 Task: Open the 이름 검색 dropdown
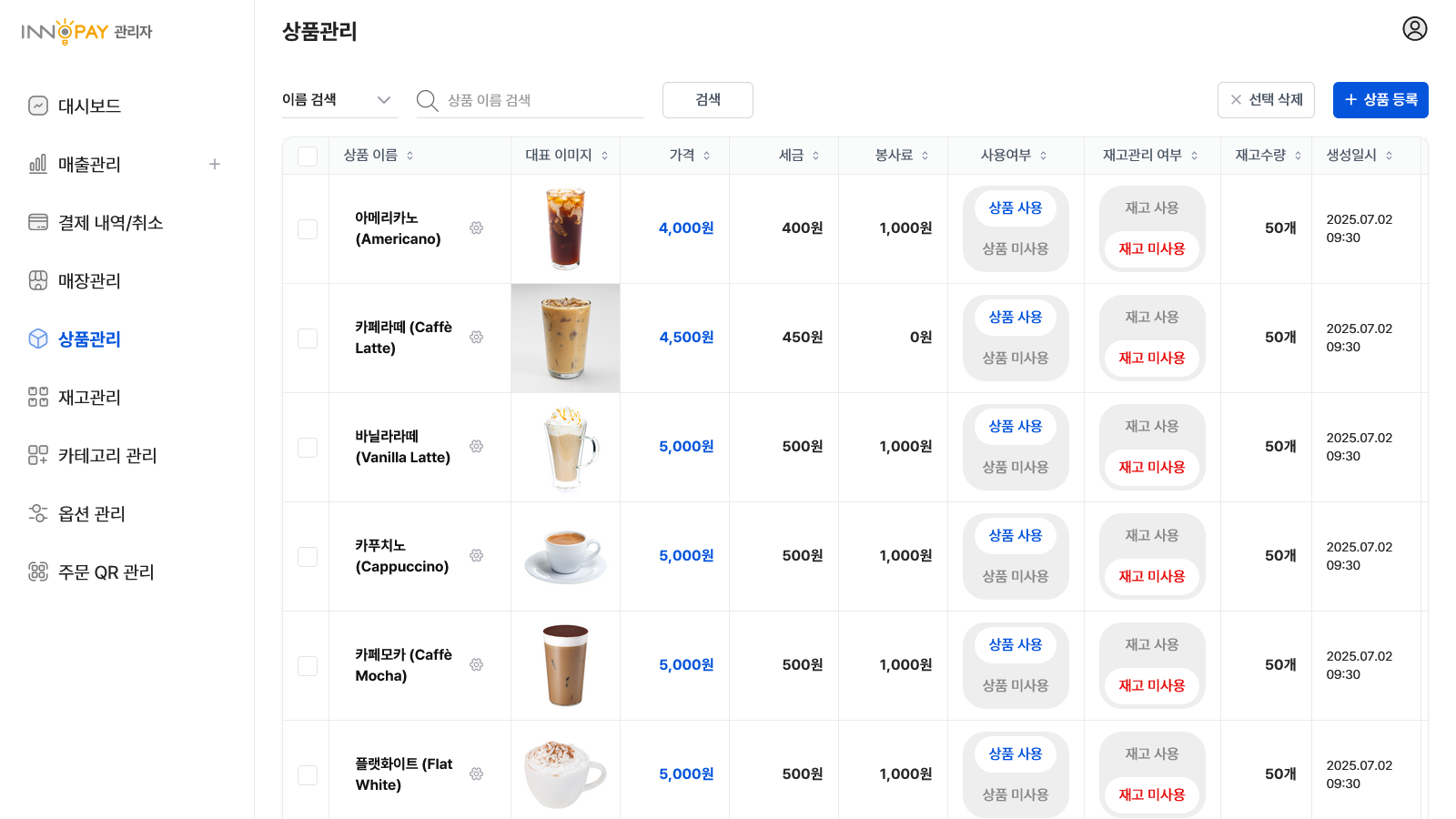339,100
